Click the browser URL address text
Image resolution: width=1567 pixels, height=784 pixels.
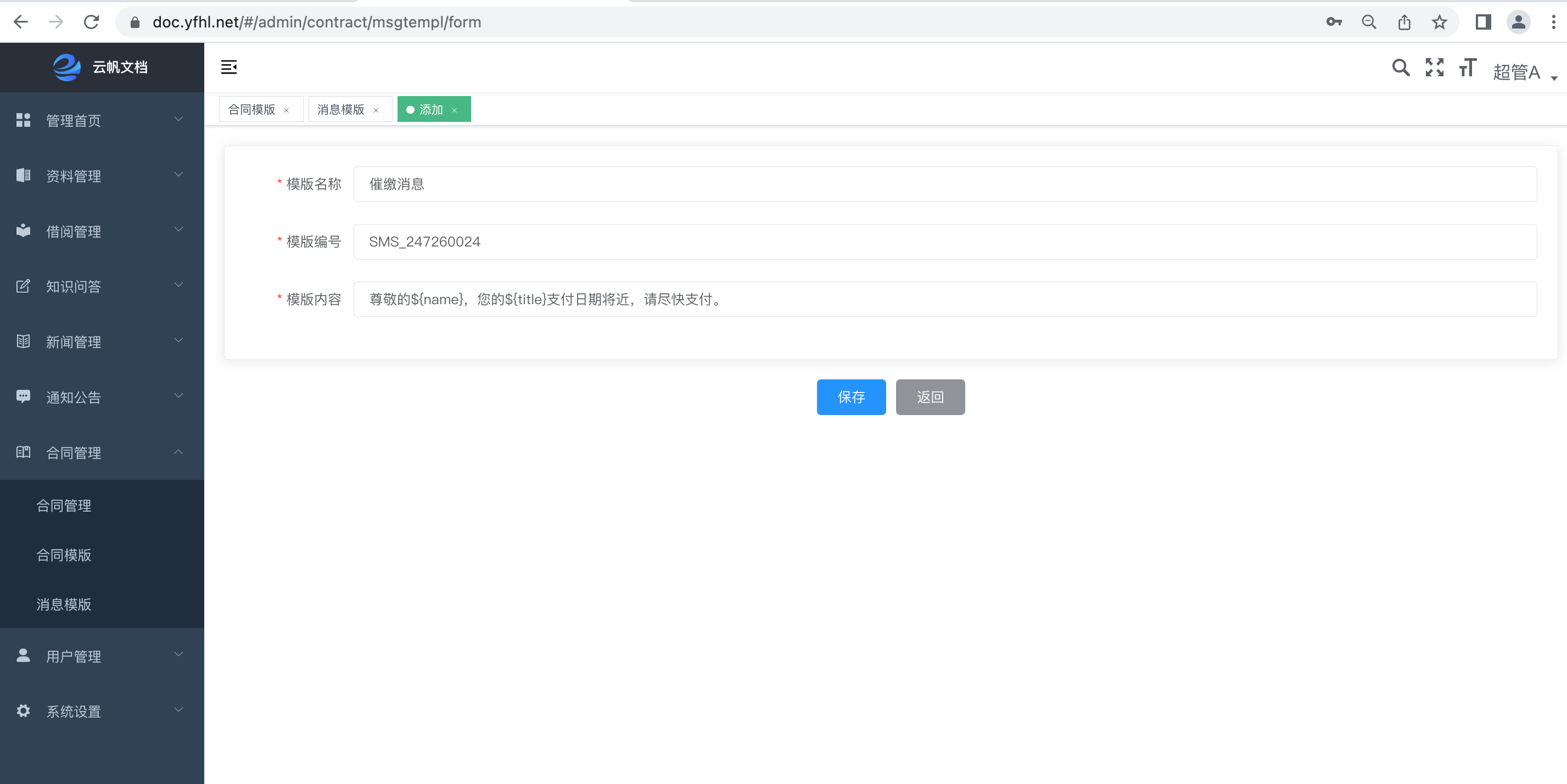coord(317,23)
